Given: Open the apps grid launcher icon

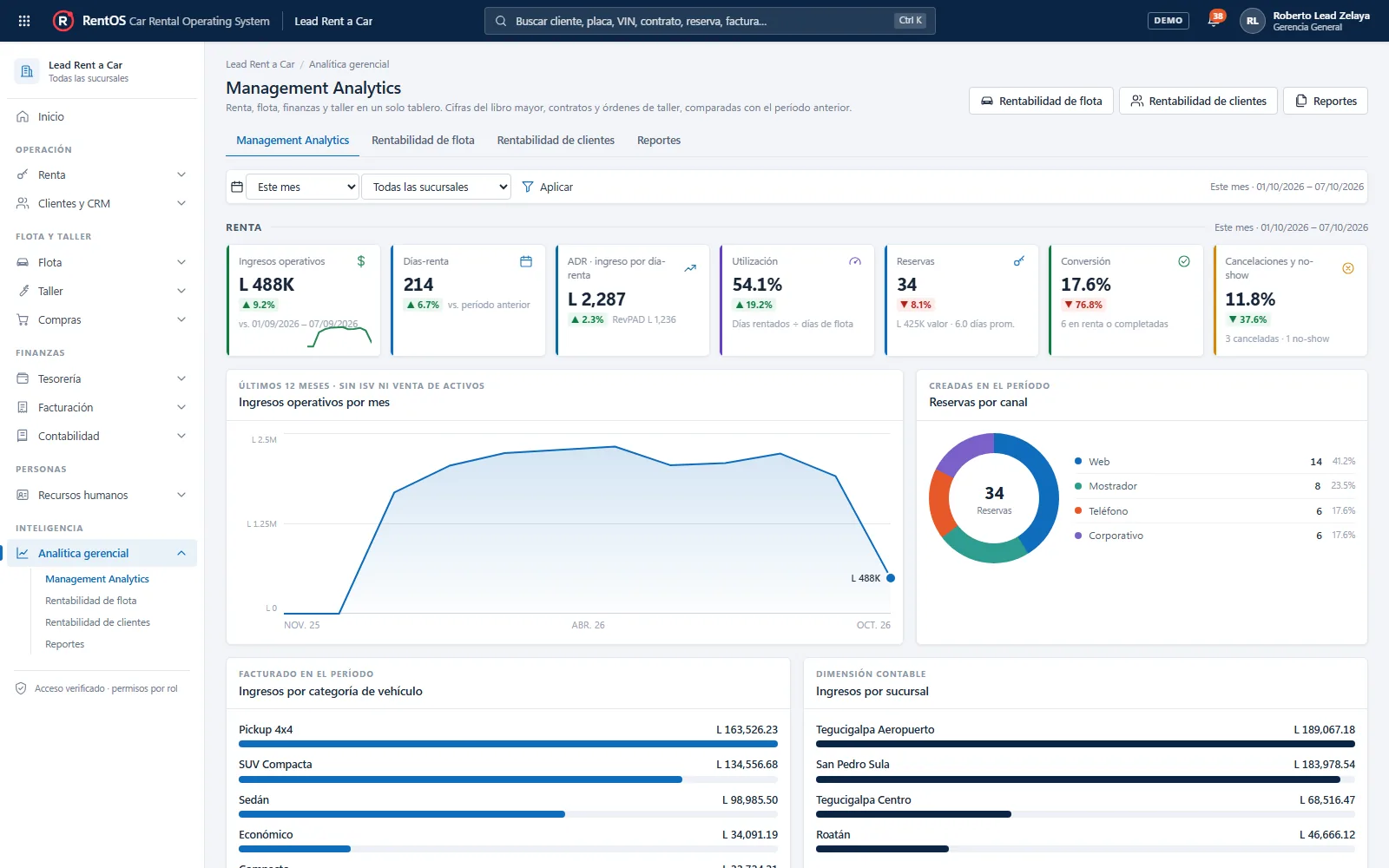Looking at the screenshot, I should [24, 21].
